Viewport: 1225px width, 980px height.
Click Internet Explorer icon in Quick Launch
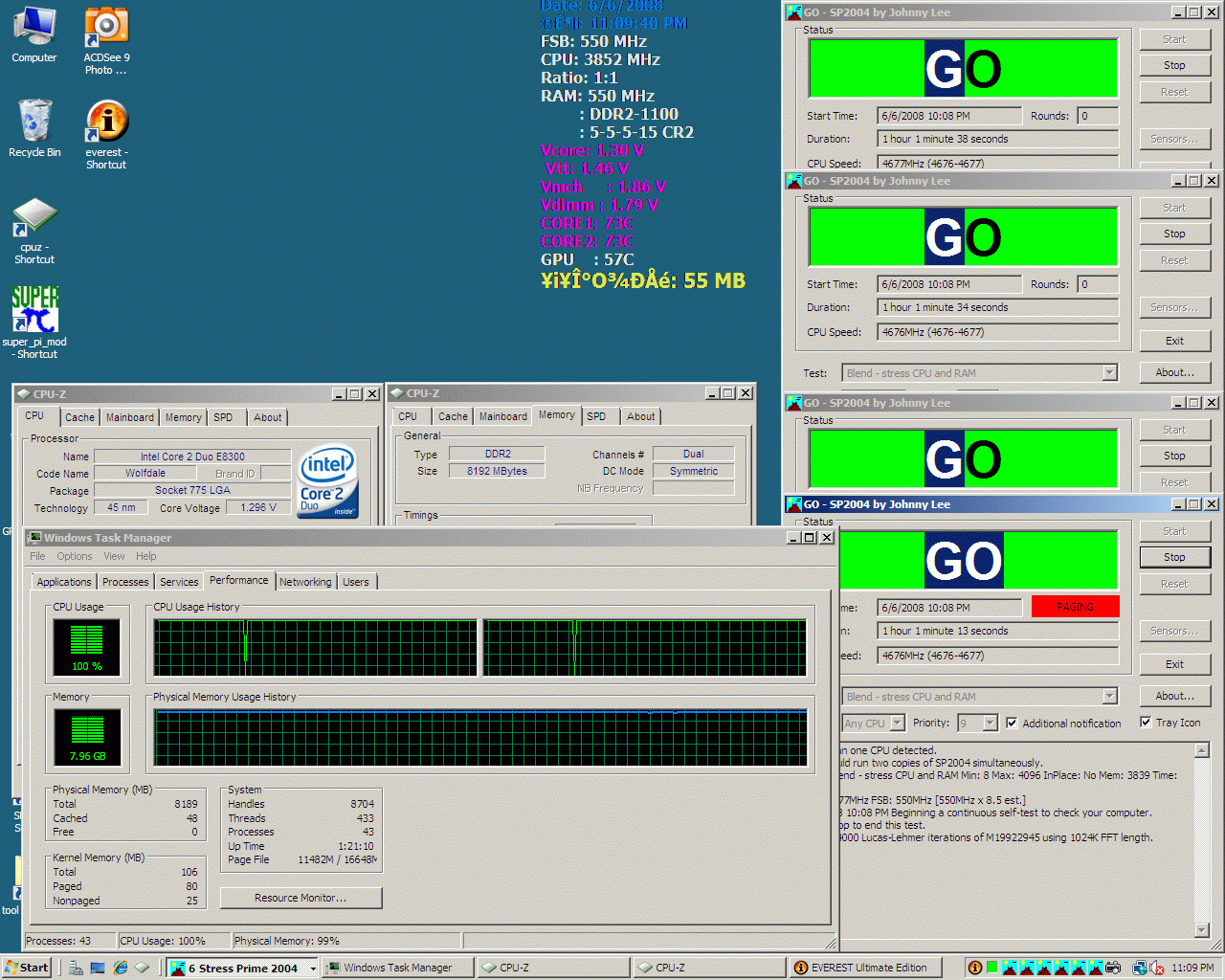pos(121,968)
